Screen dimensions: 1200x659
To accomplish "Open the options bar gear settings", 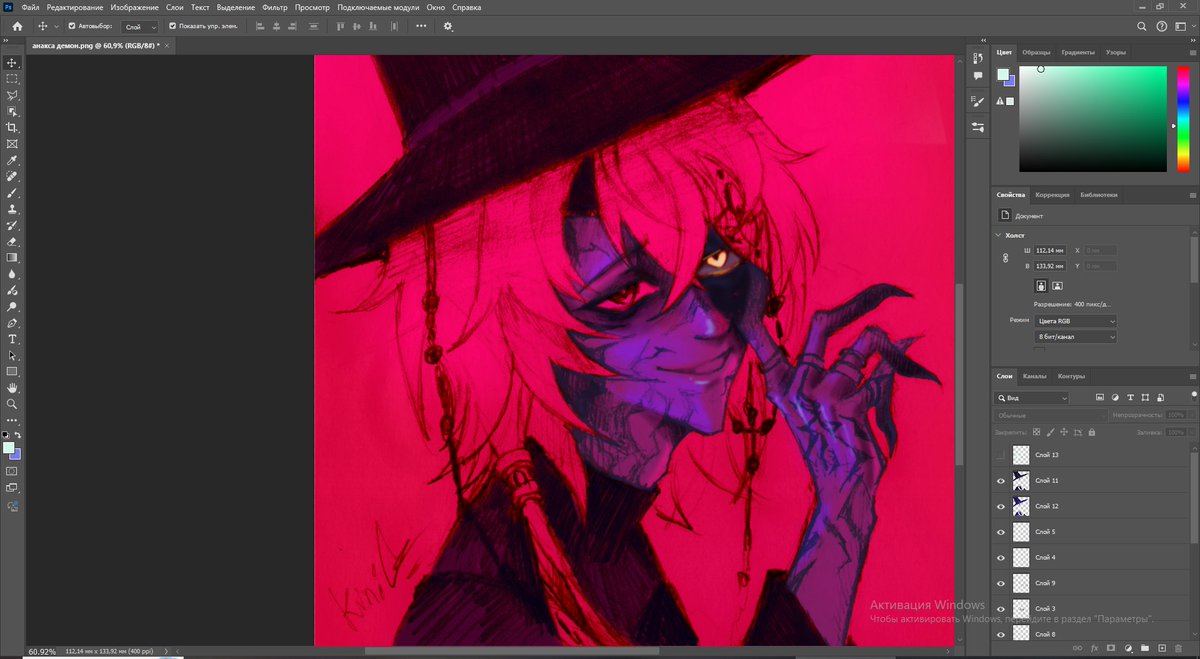I will click(447, 26).
